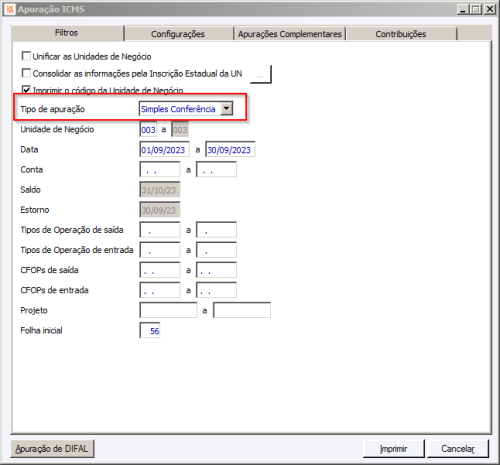Click the first CFOPs de saída field
Viewport: 500px width, 465px height.
pos(160,270)
